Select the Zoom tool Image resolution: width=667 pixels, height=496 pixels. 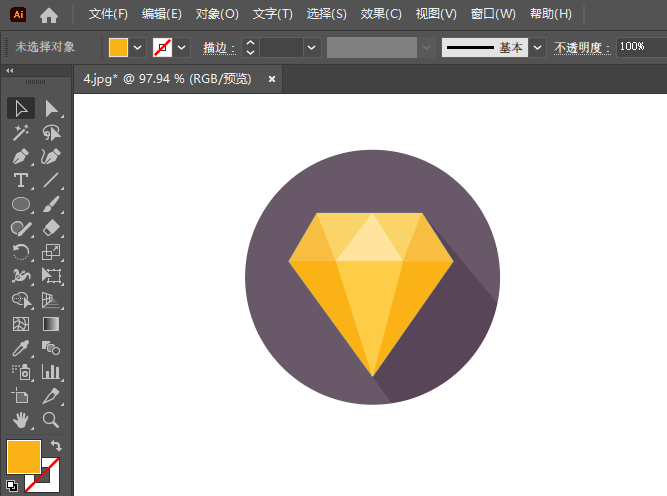[51, 420]
